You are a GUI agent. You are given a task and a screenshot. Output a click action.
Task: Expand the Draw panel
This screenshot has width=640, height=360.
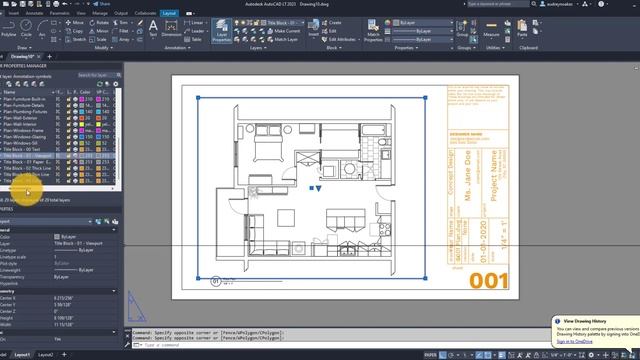pos(24,48)
